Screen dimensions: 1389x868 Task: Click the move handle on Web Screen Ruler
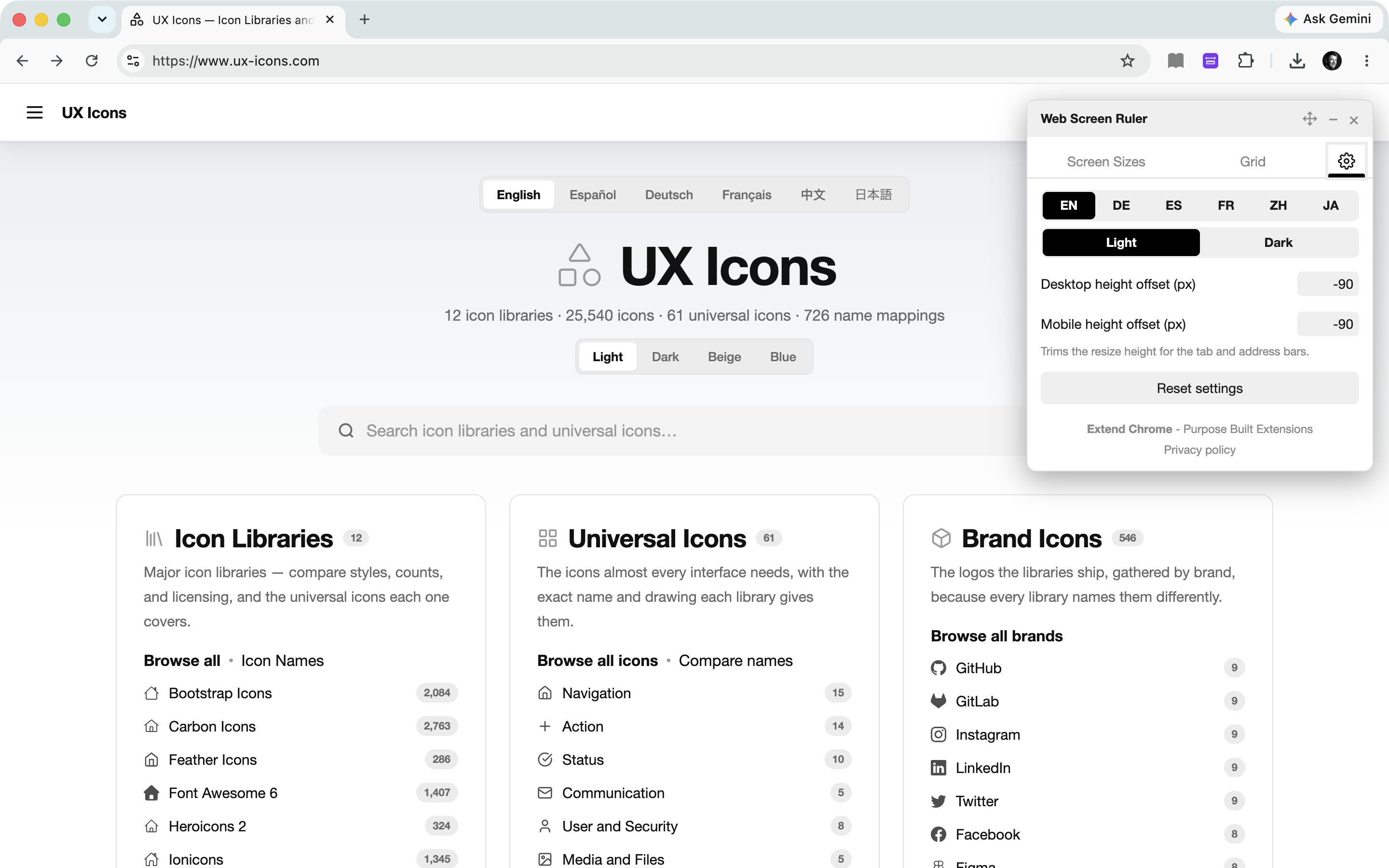pos(1309,119)
